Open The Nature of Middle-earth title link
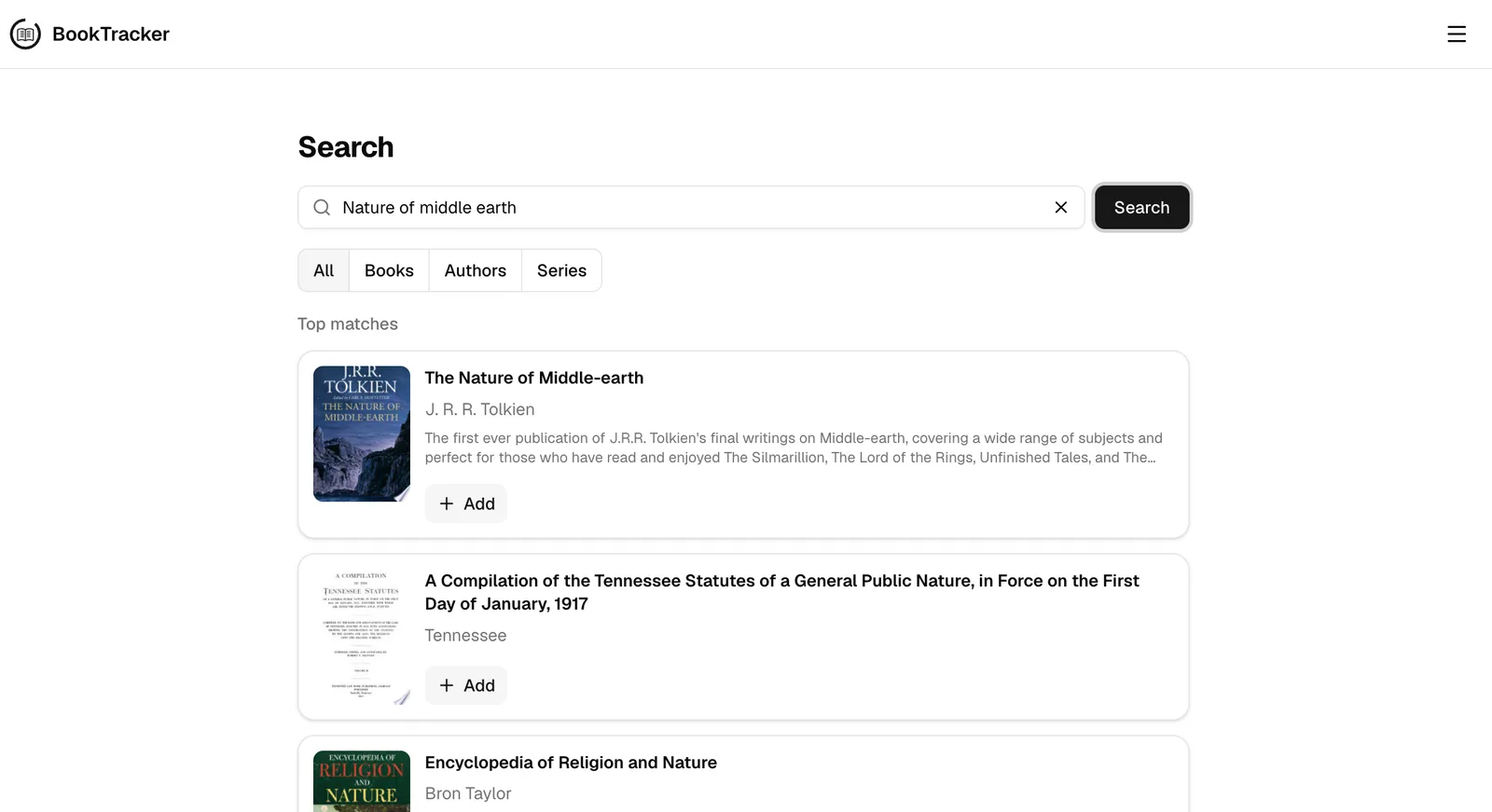 534,378
